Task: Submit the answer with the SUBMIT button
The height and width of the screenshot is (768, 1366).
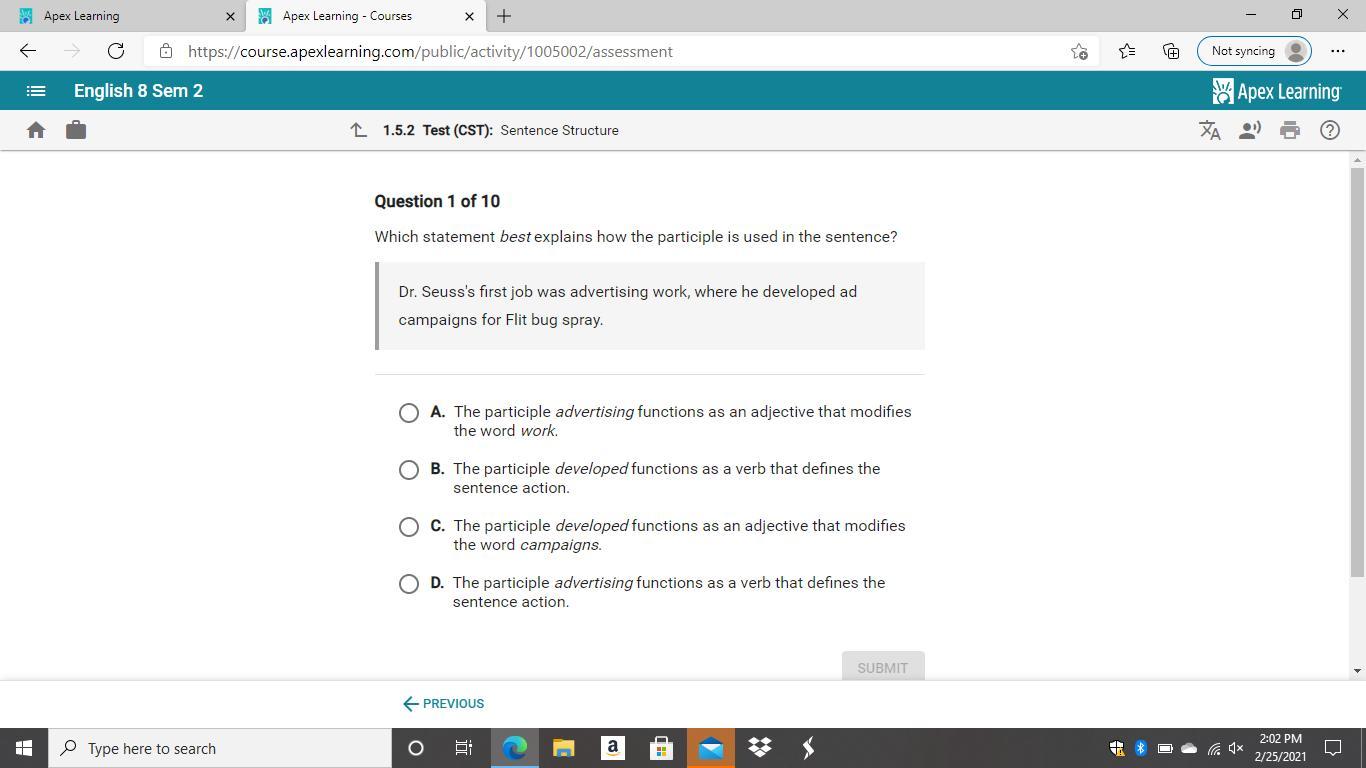Action: coord(883,667)
